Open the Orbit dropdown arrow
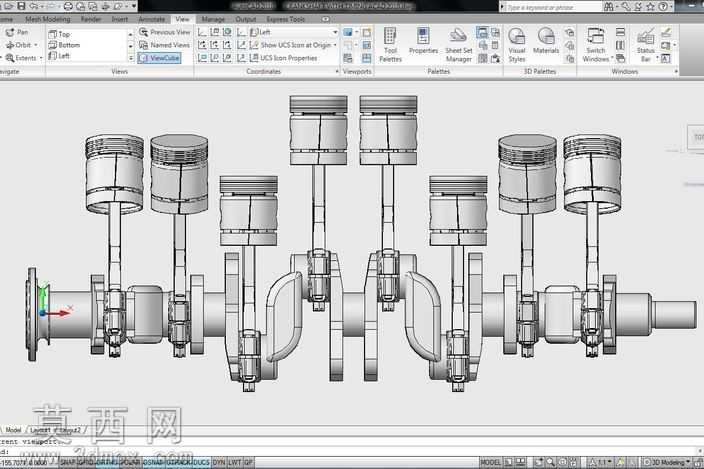Screen dimensions: 704x469 coord(36,45)
